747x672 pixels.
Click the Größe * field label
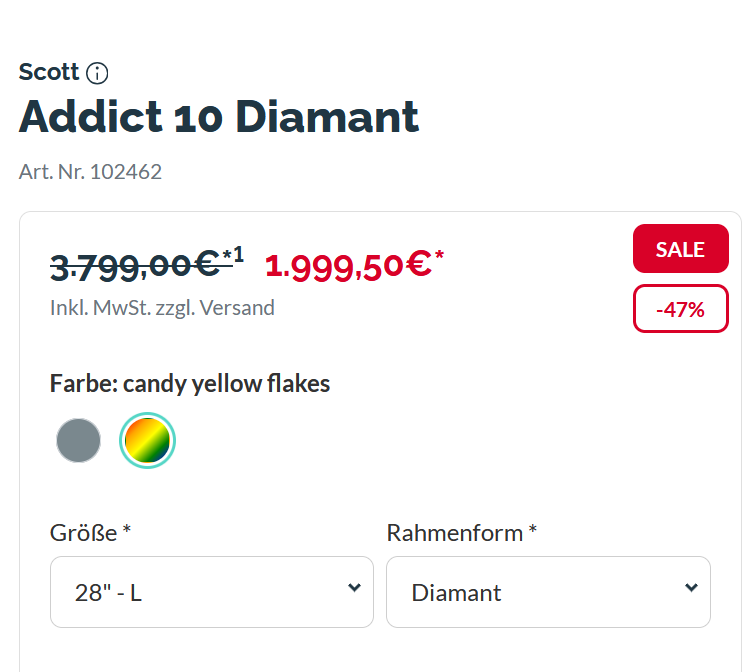pos(90,533)
